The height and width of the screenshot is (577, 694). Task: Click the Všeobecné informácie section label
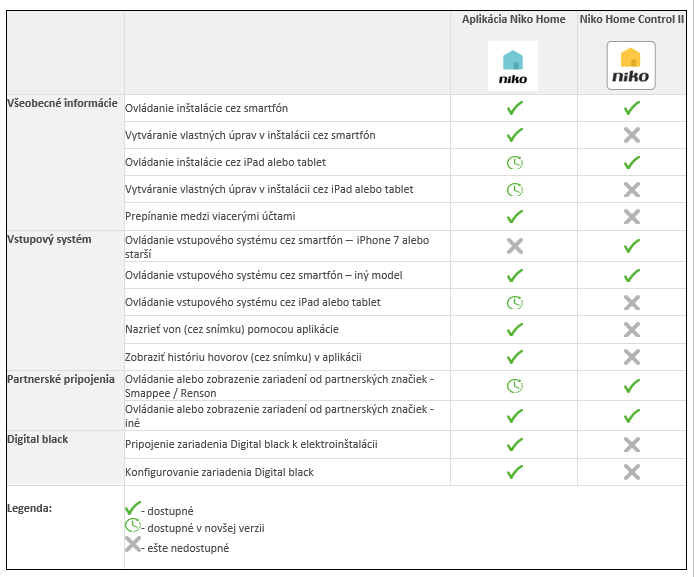pos(62,103)
